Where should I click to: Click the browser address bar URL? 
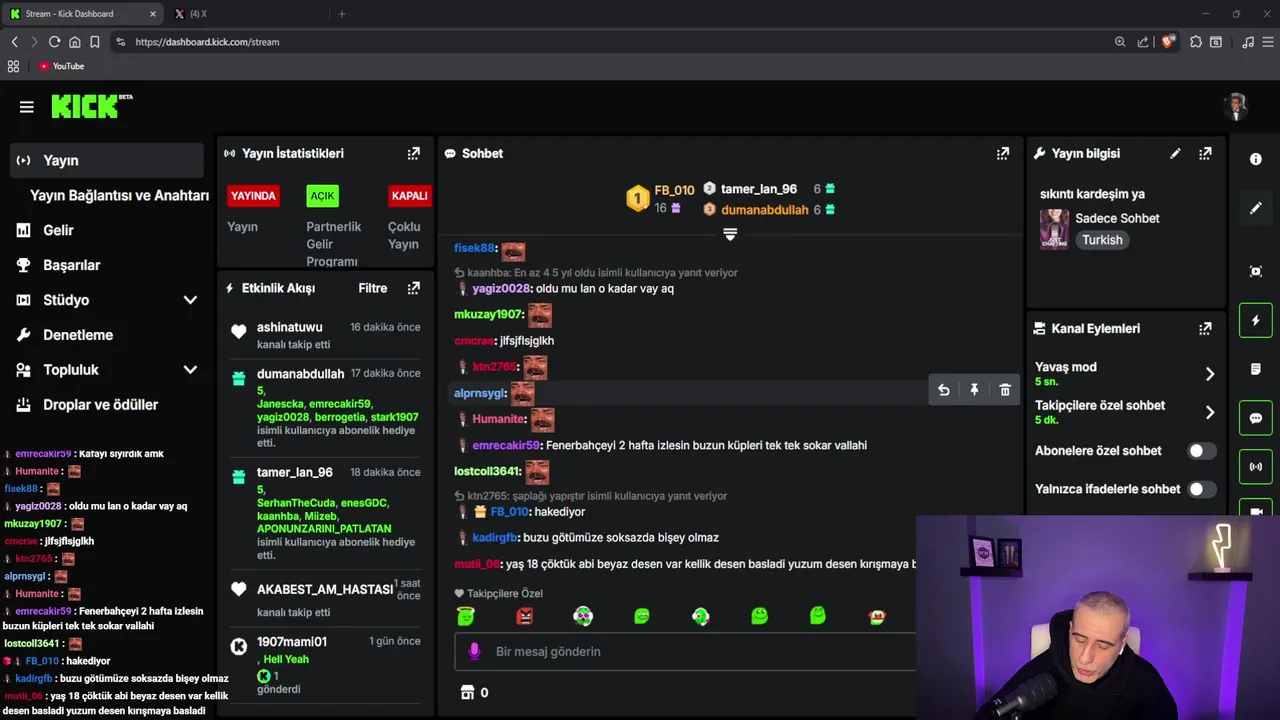[207, 42]
